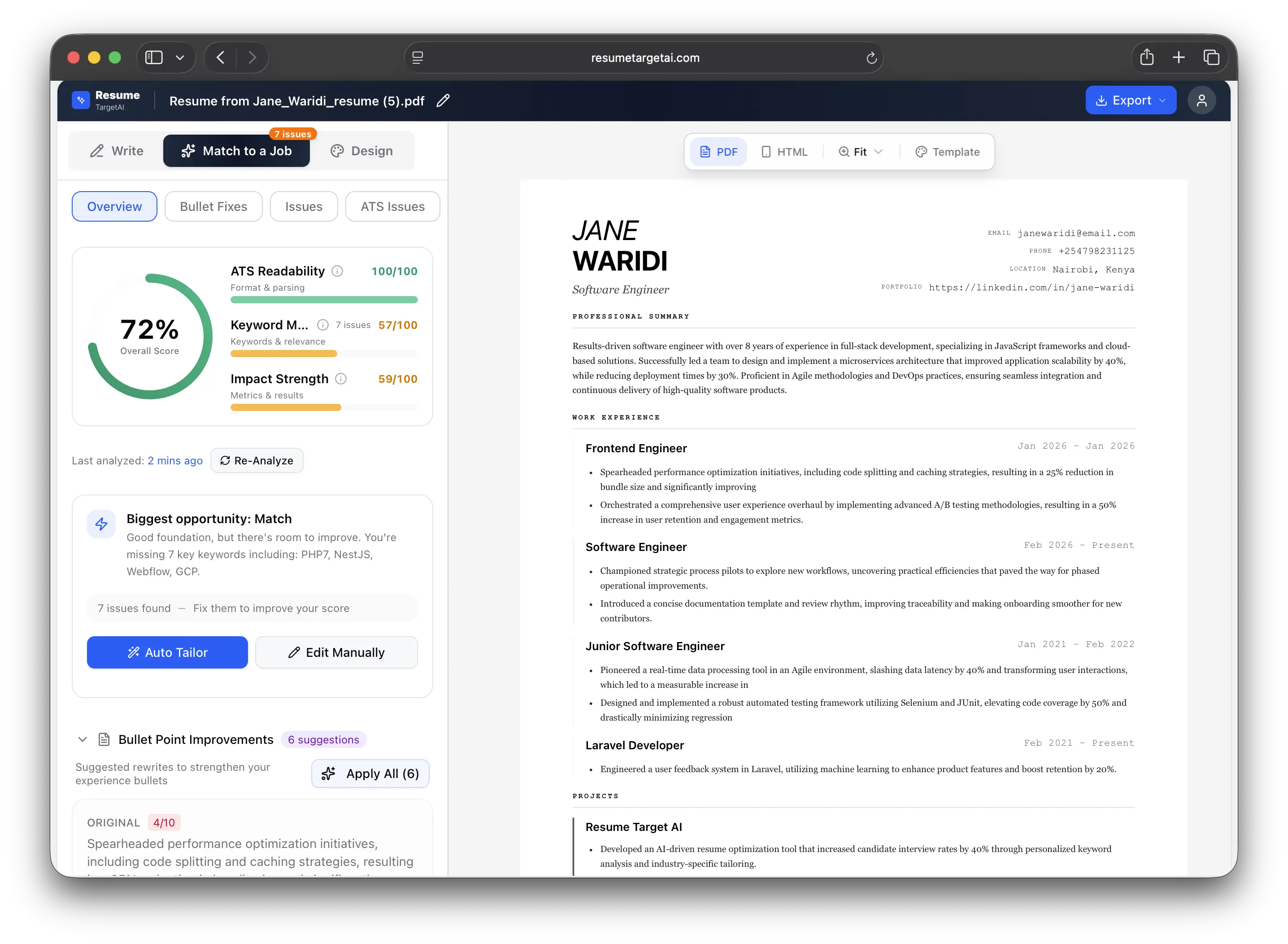The image size is (1288, 944).
Task: Open the ATS Issues tab
Action: pos(392,206)
